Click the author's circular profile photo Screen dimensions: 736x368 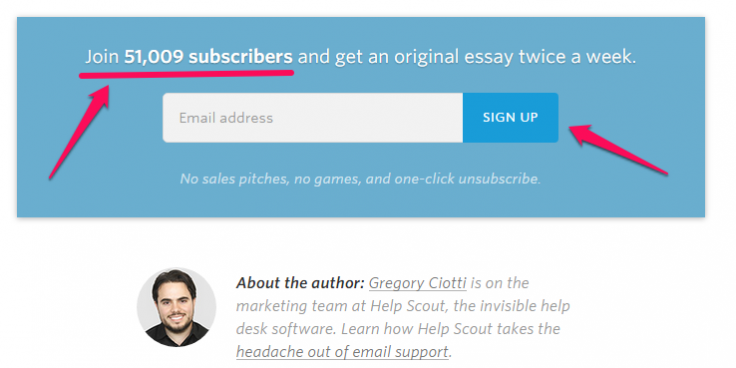pos(176,307)
